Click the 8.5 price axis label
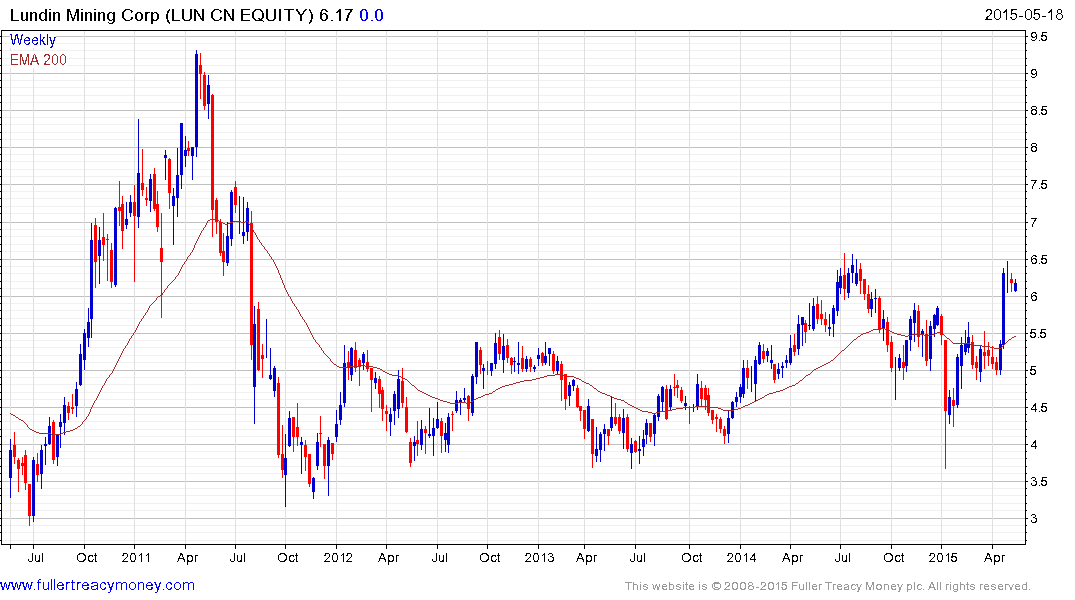The height and width of the screenshot is (600, 1075). point(1039,110)
